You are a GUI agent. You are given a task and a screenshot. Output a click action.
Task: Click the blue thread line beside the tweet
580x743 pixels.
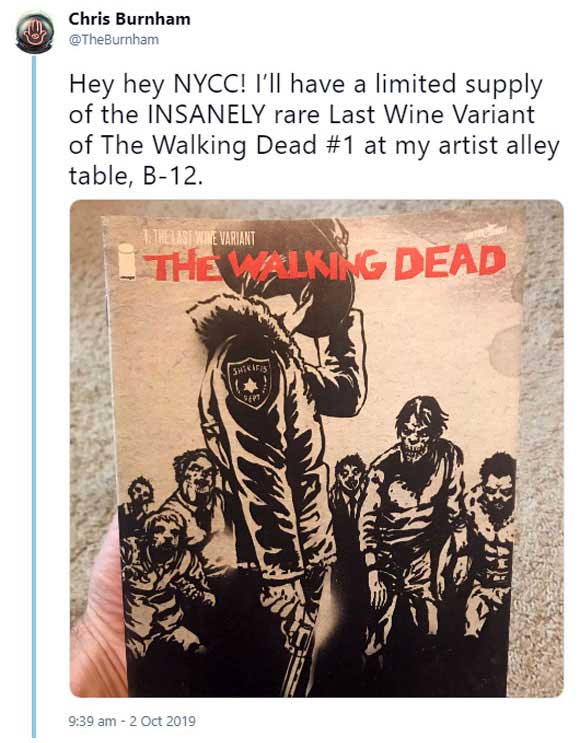tap(34, 396)
